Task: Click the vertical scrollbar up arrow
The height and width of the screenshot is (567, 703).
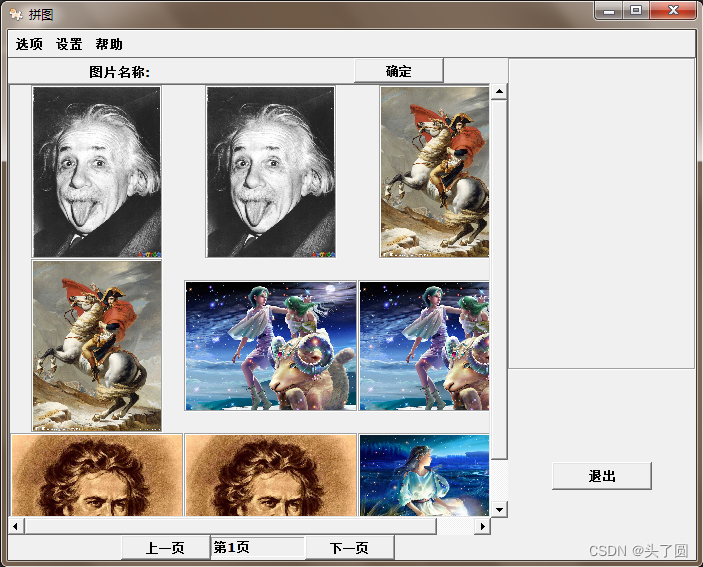Action: coord(499,91)
